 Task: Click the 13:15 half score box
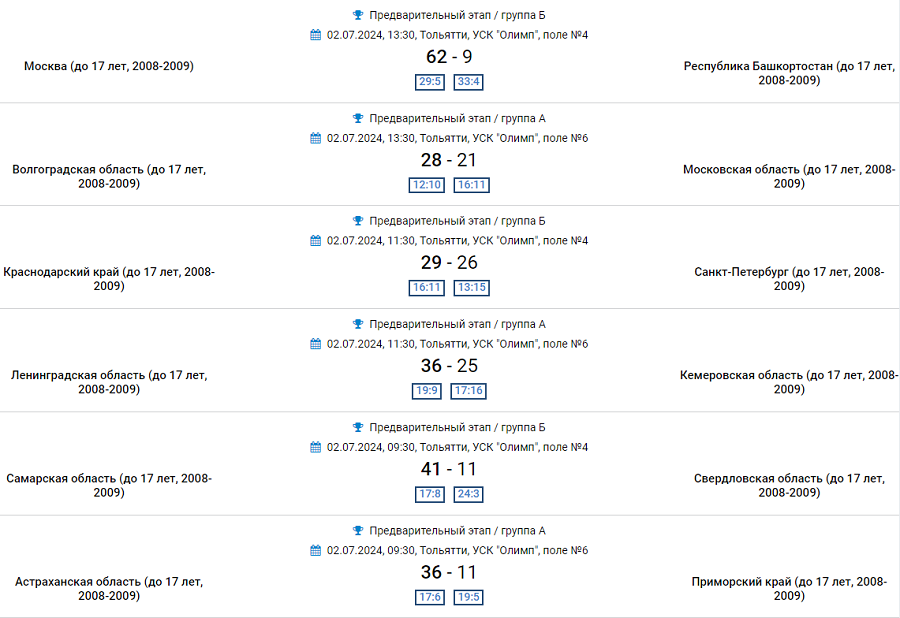[471, 288]
